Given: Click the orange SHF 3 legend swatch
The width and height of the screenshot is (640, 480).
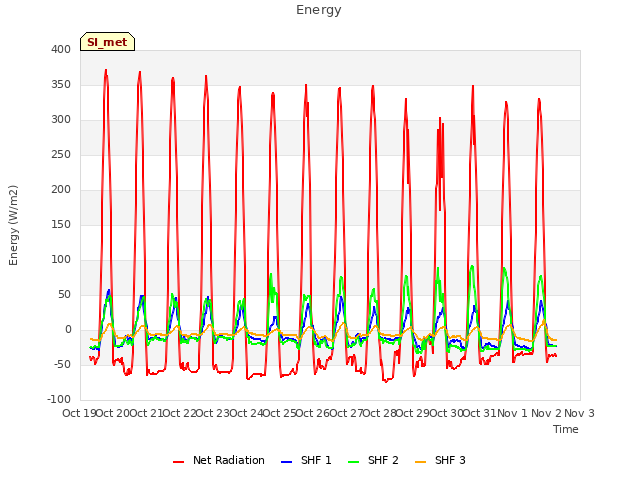Looking at the screenshot, I should (420, 462).
